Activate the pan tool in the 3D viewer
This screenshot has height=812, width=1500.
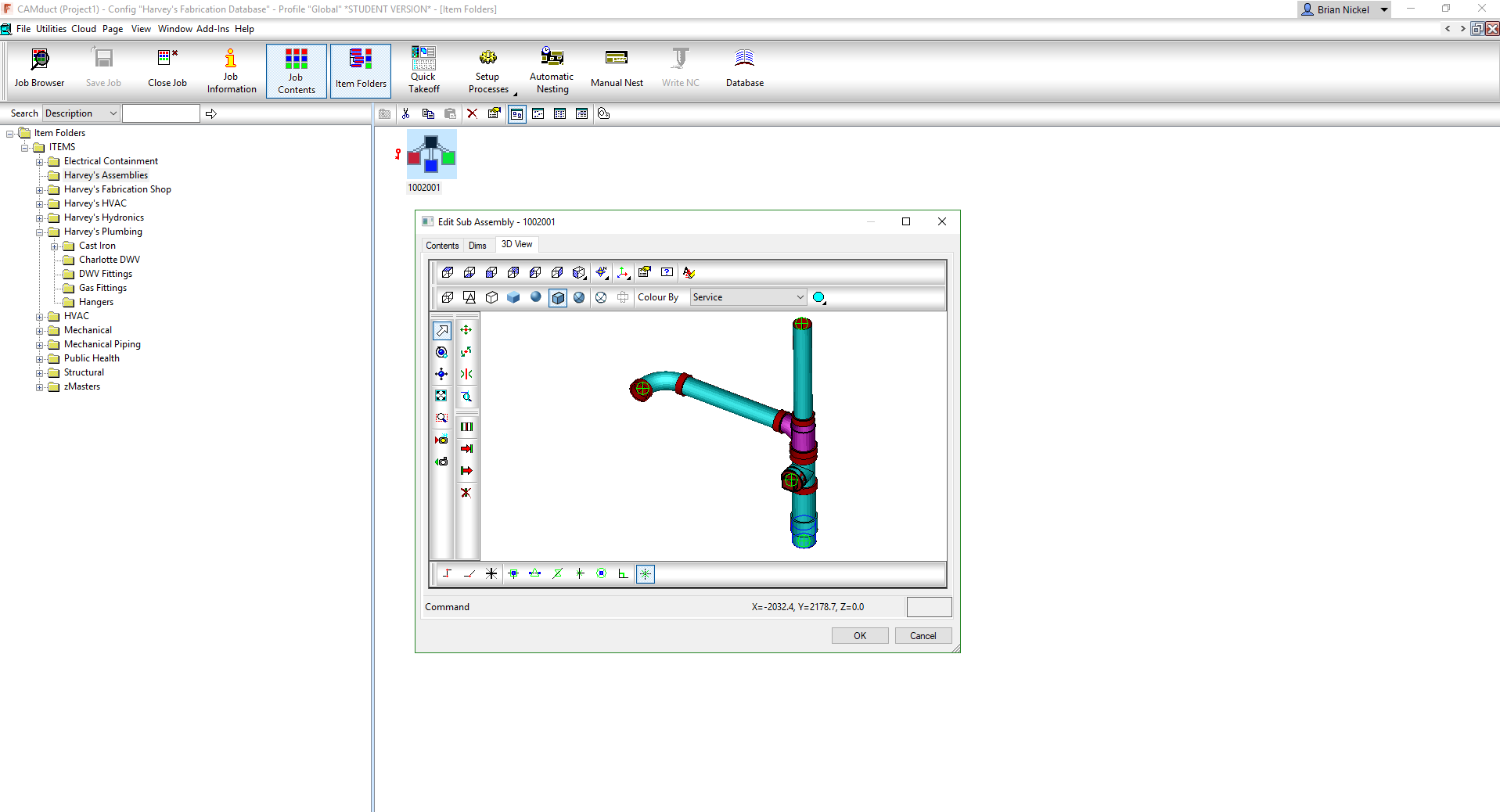(442, 374)
